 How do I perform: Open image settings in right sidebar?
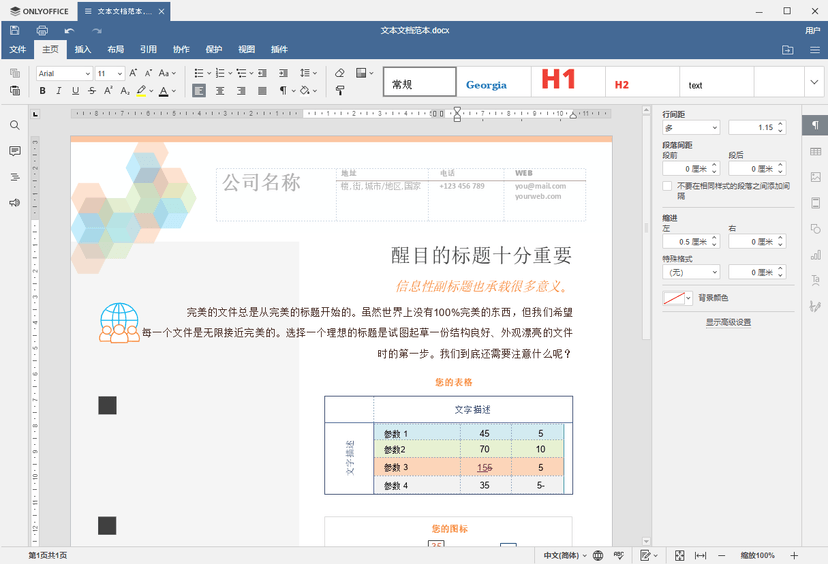(x=815, y=177)
